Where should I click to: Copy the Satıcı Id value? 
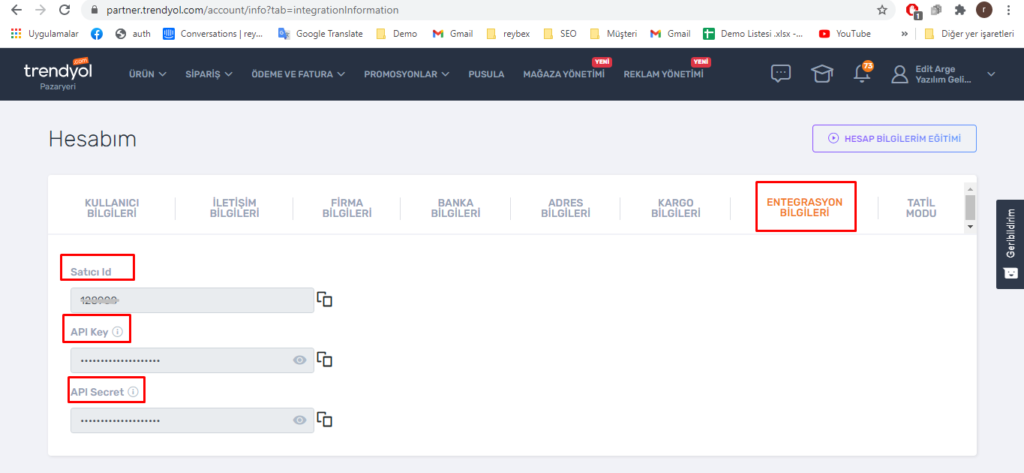[x=325, y=299]
